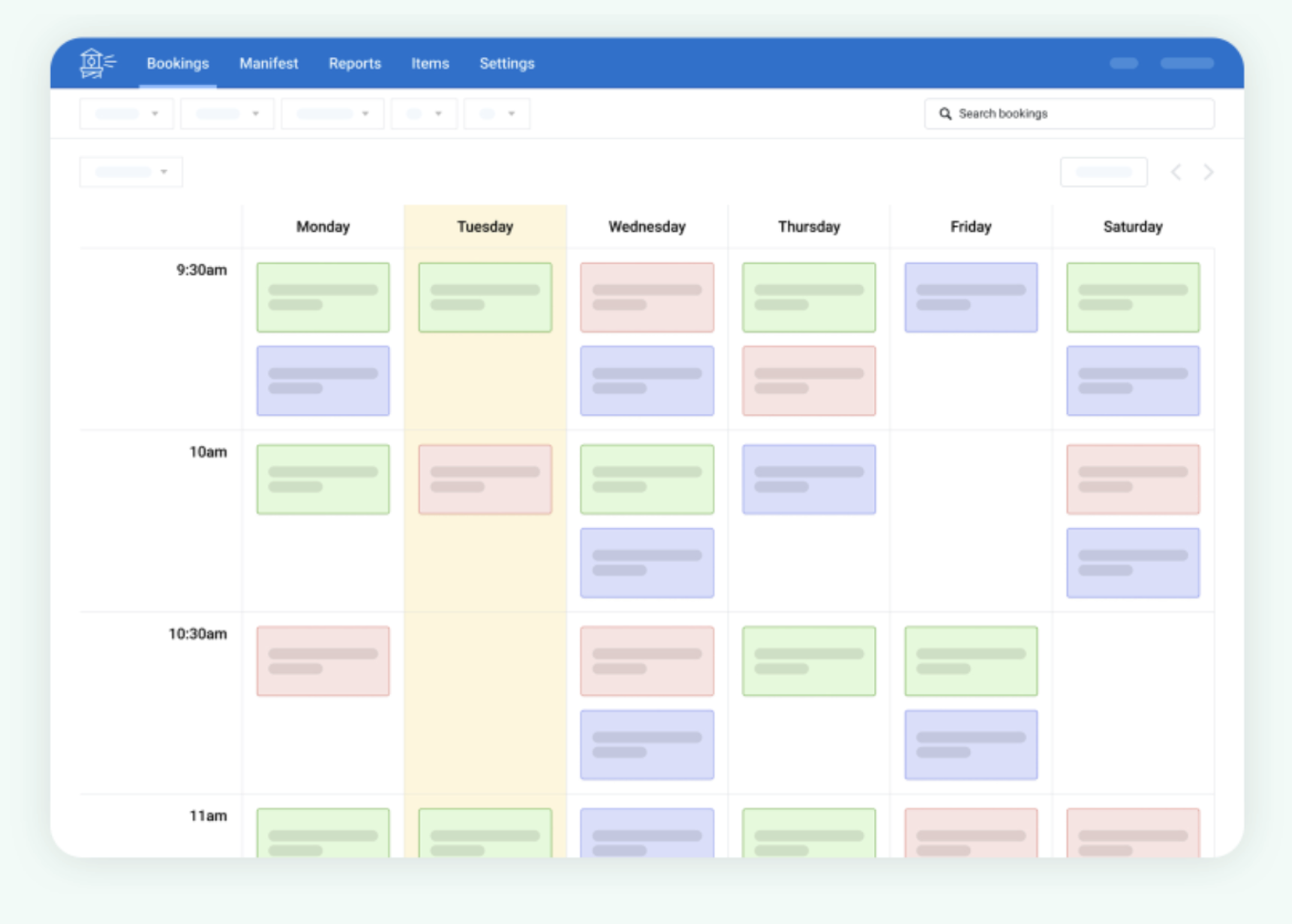Open Saturday 11am red booking
The height and width of the screenshot is (924, 1292).
(x=1134, y=833)
